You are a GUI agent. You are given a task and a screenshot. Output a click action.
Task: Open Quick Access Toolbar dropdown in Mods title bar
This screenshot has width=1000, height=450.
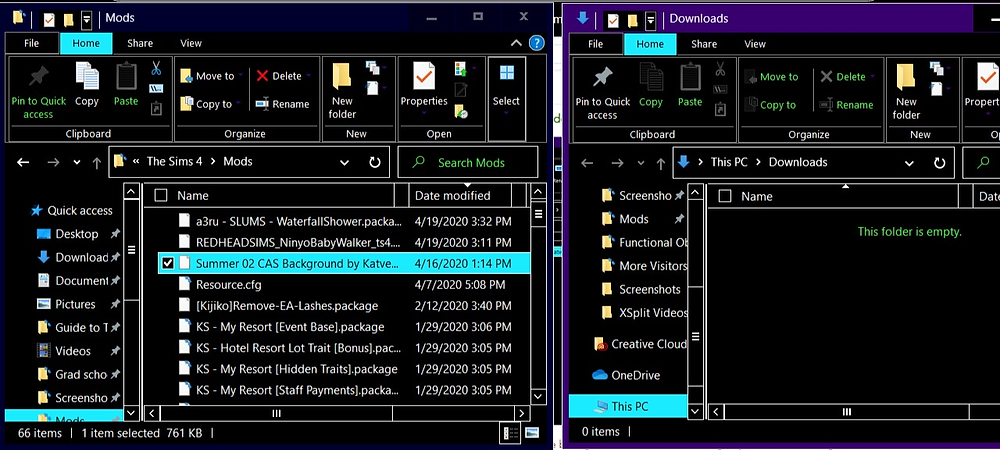point(86,20)
